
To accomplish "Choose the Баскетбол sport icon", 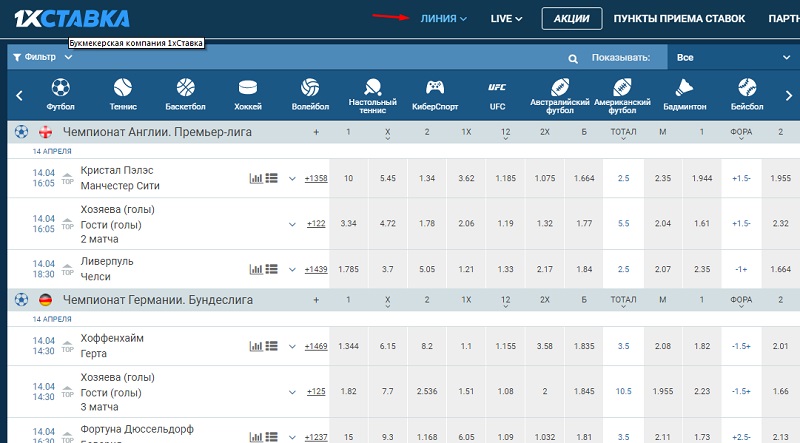I will click(185, 93).
